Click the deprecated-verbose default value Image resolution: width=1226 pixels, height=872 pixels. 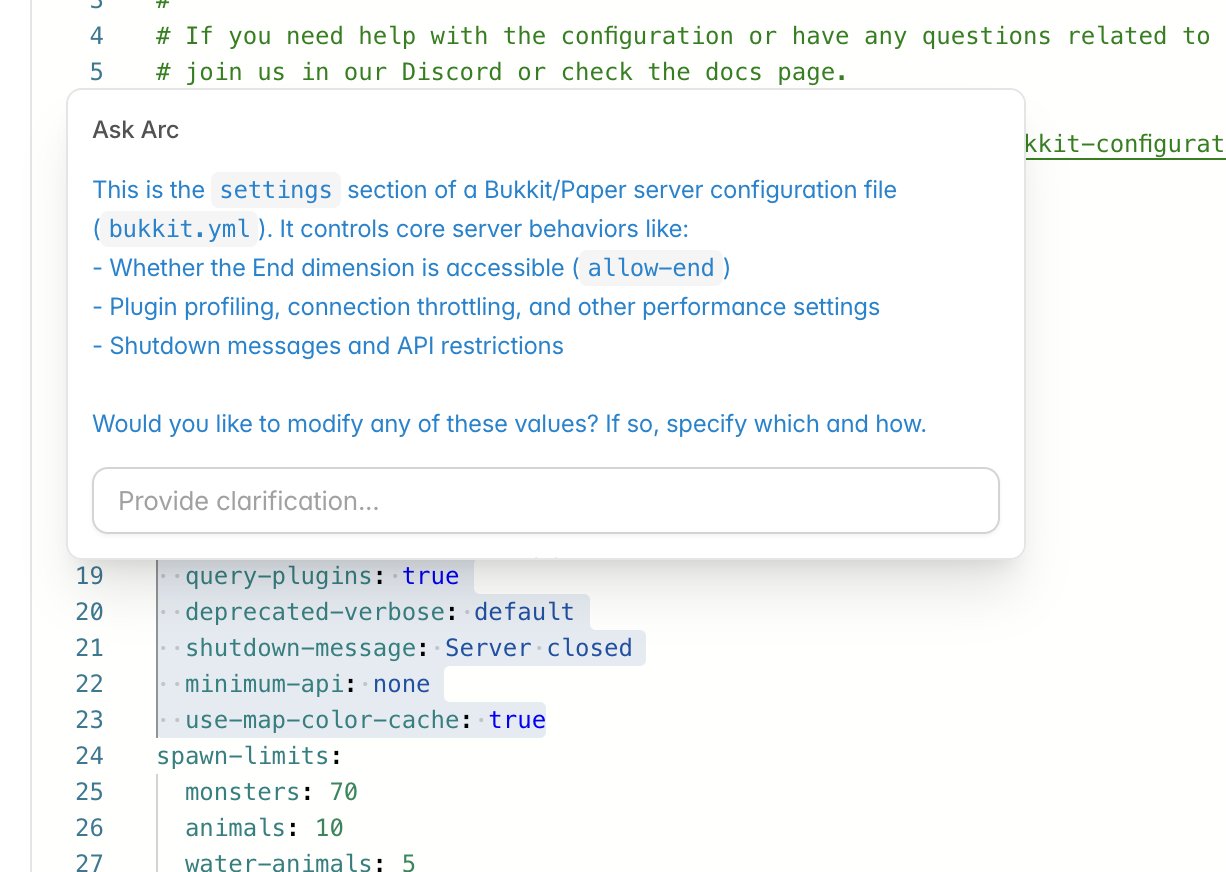click(x=524, y=611)
